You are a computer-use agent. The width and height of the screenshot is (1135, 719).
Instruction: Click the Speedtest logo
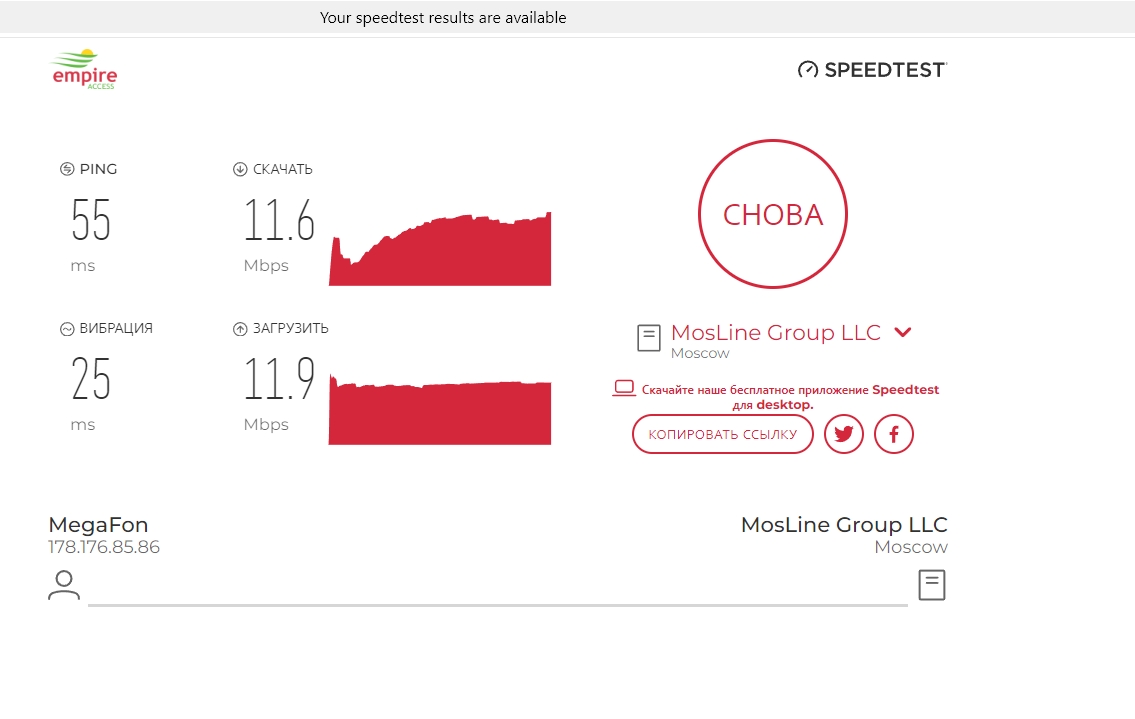tap(872, 70)
